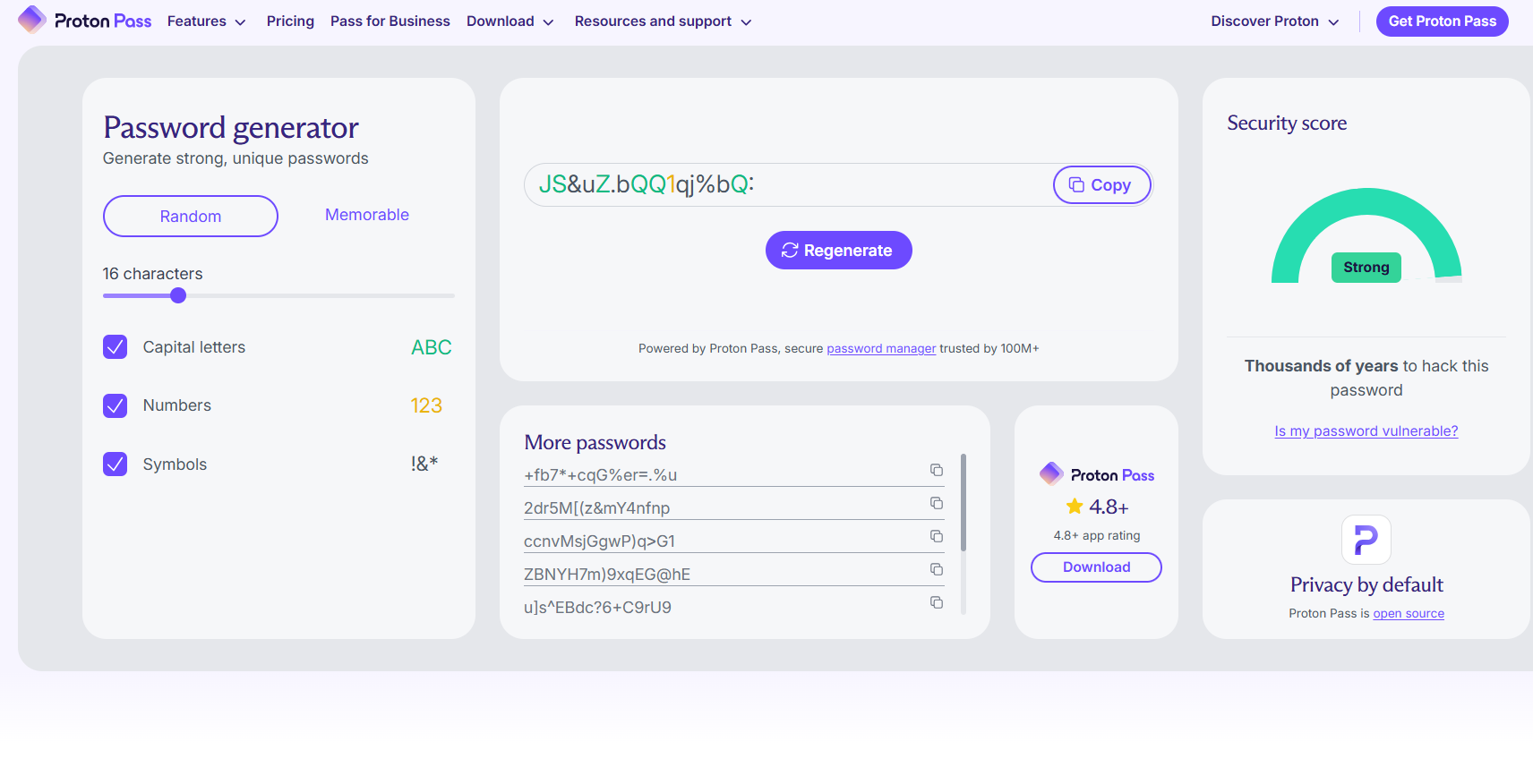This screenshot has width=1533, height=784.
Task: Toggle the Numbers checkbox
Action: 116,405
